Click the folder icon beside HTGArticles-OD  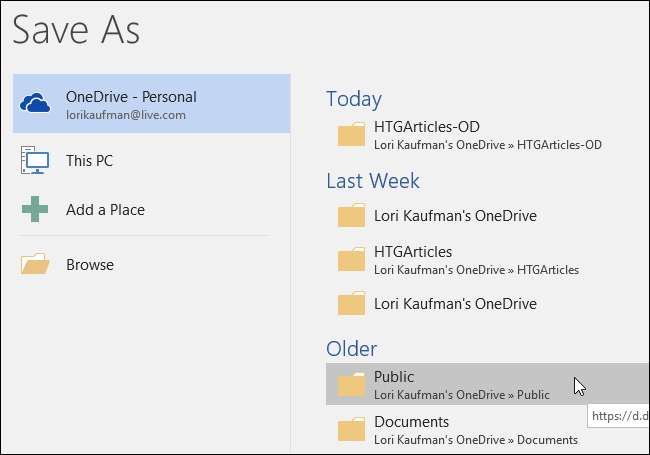[351, 135]
